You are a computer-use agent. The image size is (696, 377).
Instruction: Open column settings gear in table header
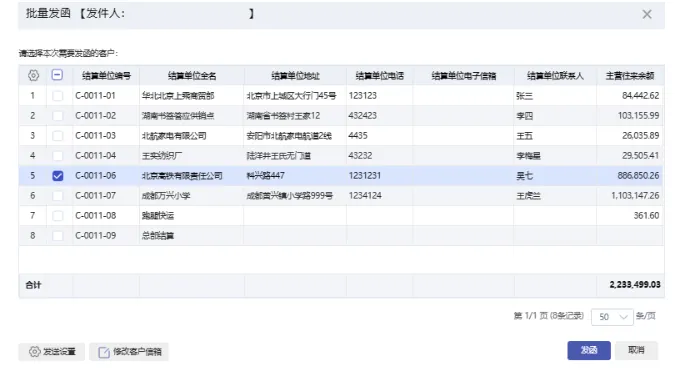(33, 75)
